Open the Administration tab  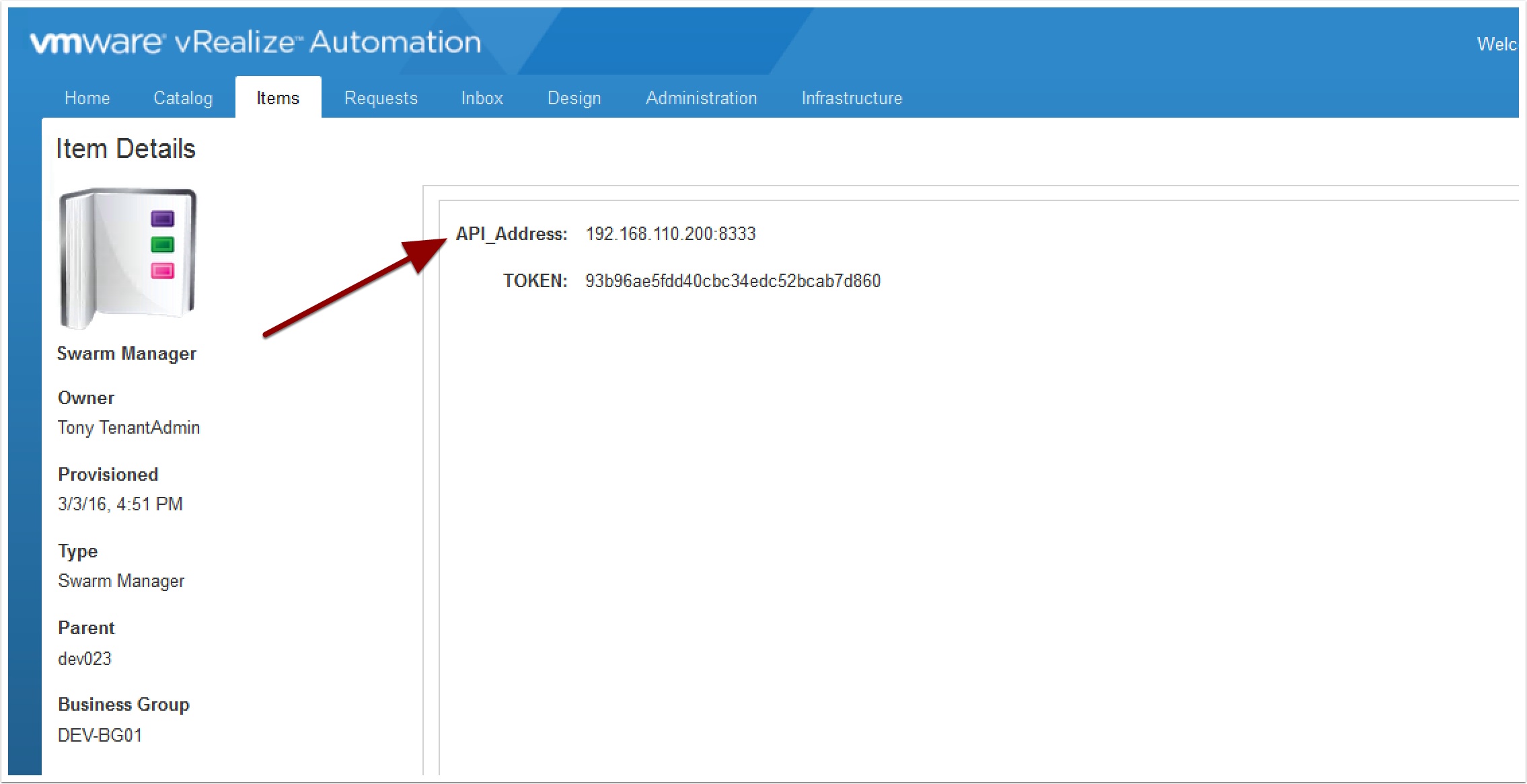click(x=702, y=98)
